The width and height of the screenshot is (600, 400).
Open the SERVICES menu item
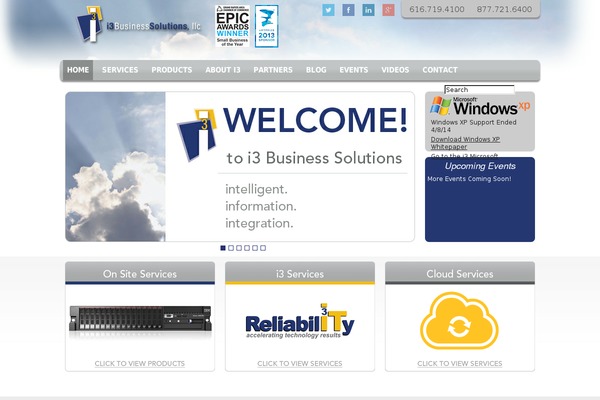click(120, 70)
